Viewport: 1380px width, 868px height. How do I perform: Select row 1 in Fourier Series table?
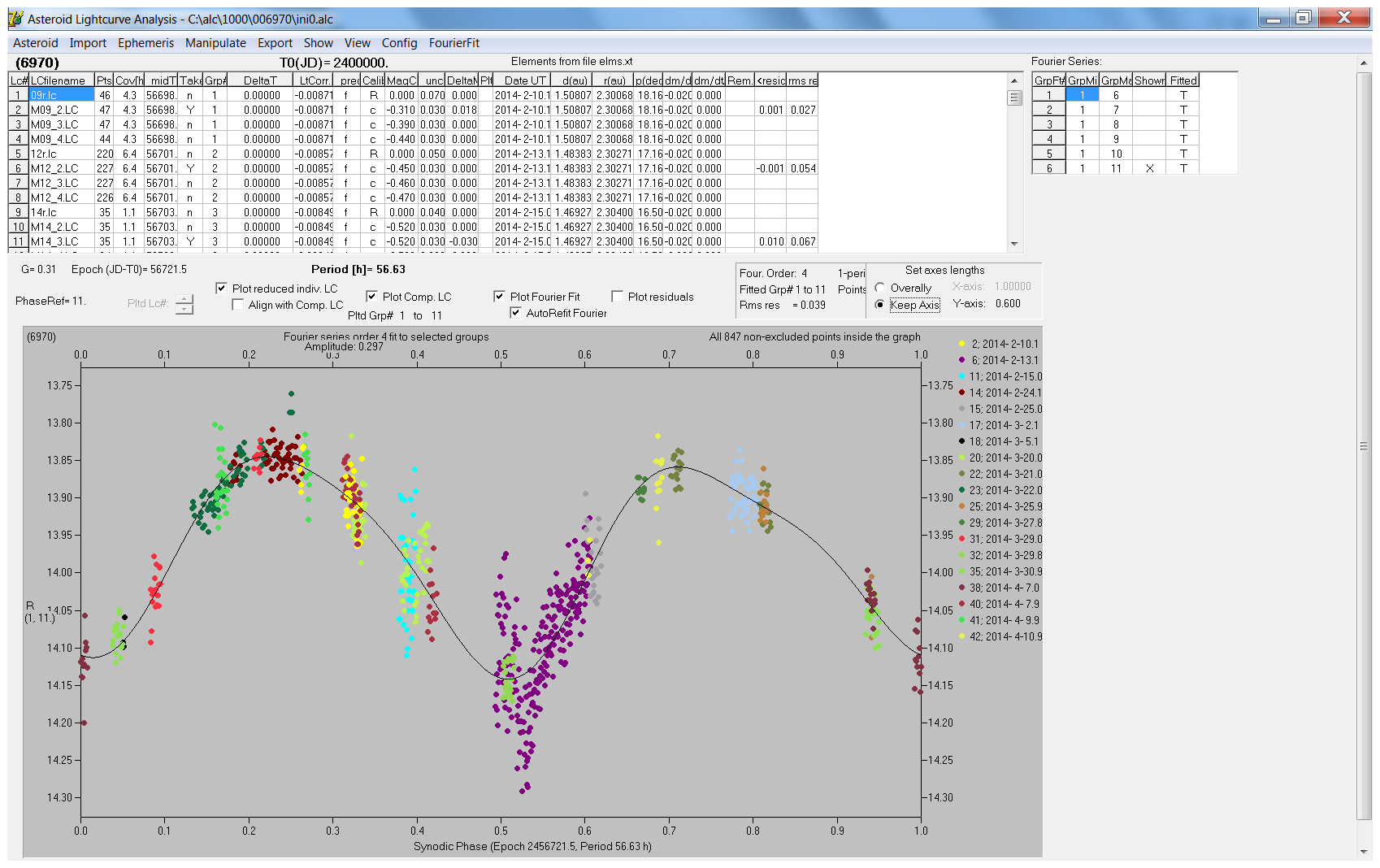point(1049,95)
